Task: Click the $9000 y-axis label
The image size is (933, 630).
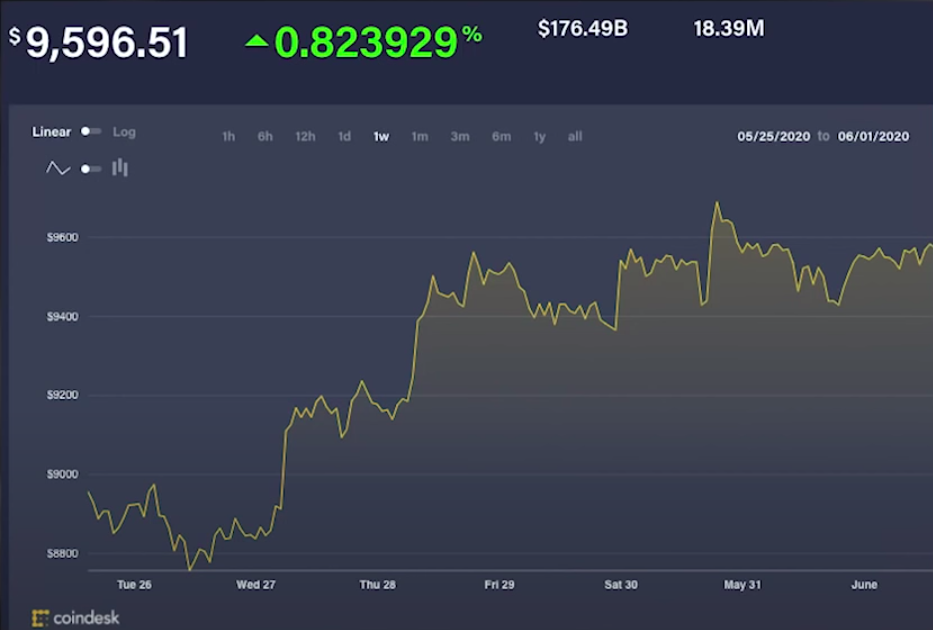Action: click(62, 474)
